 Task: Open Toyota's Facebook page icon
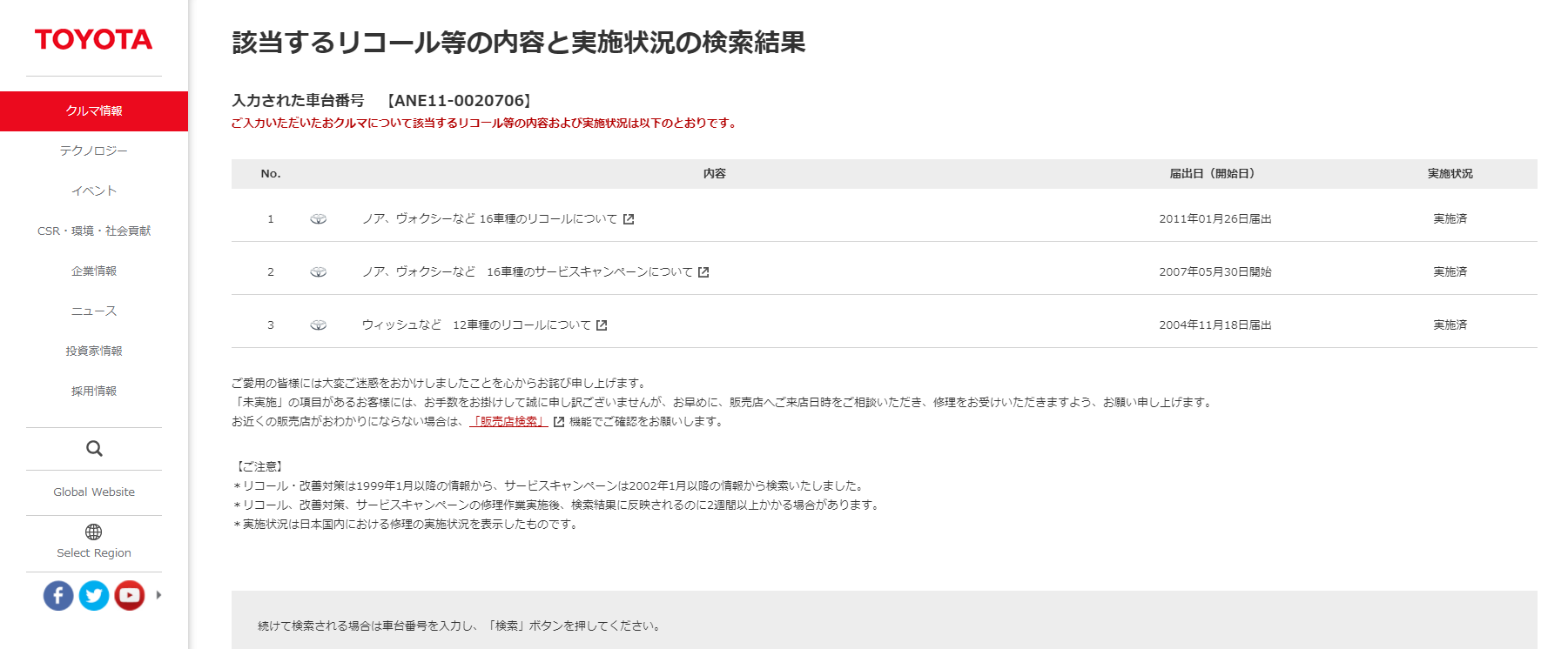tap(58, 595)
